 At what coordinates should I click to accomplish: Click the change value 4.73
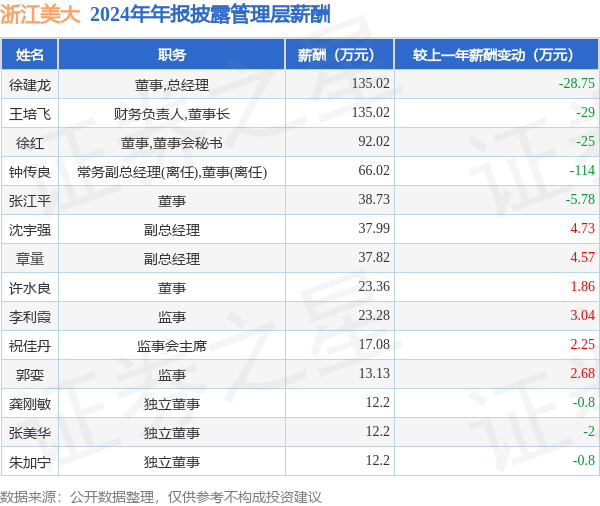coord(582,228)
